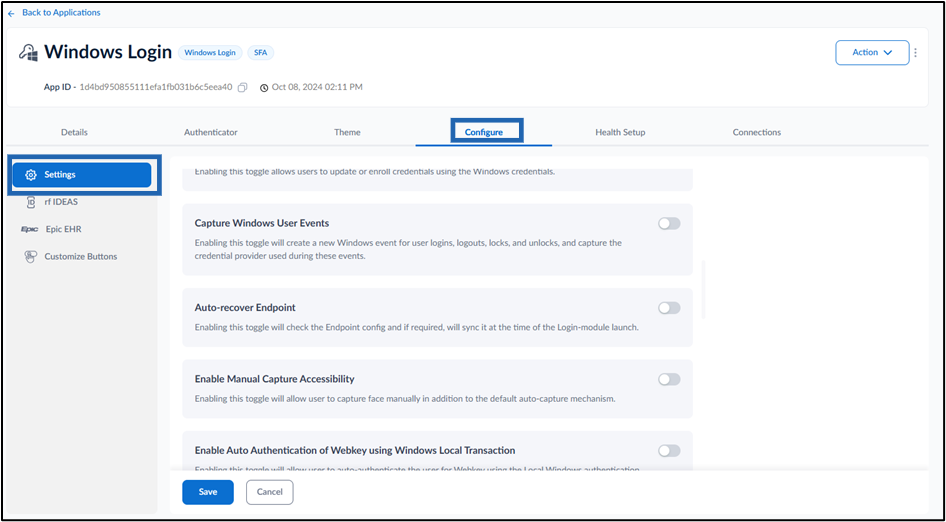Switch to the Details tab

74,132
